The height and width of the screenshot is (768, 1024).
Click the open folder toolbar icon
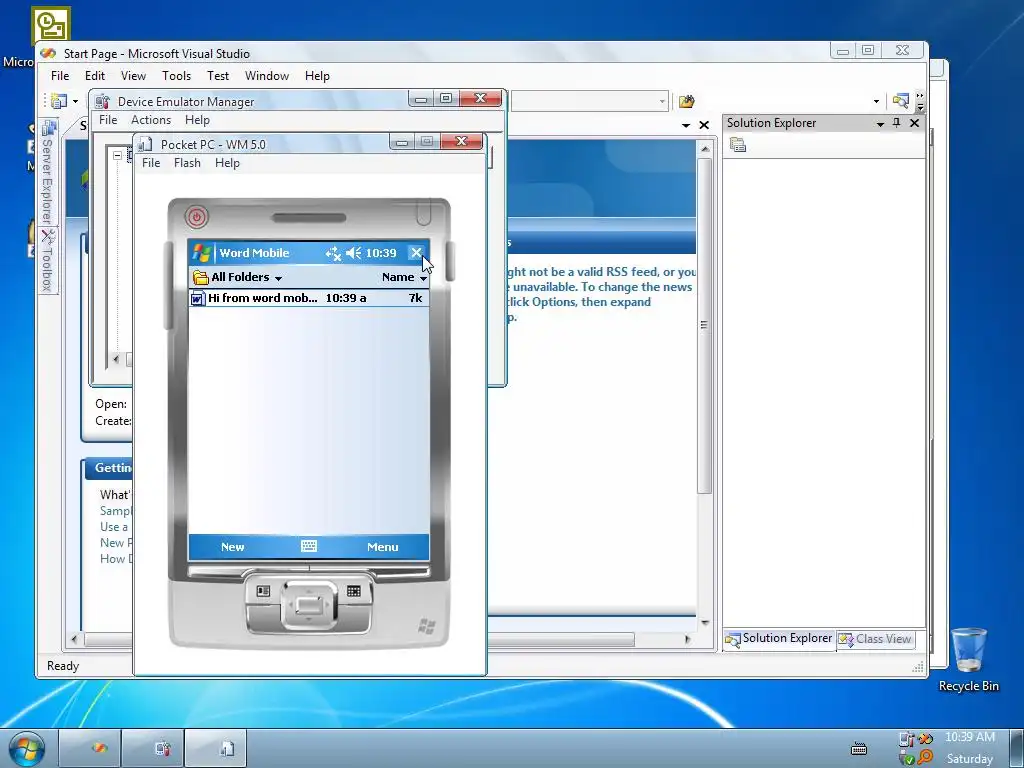click(686, 101)
